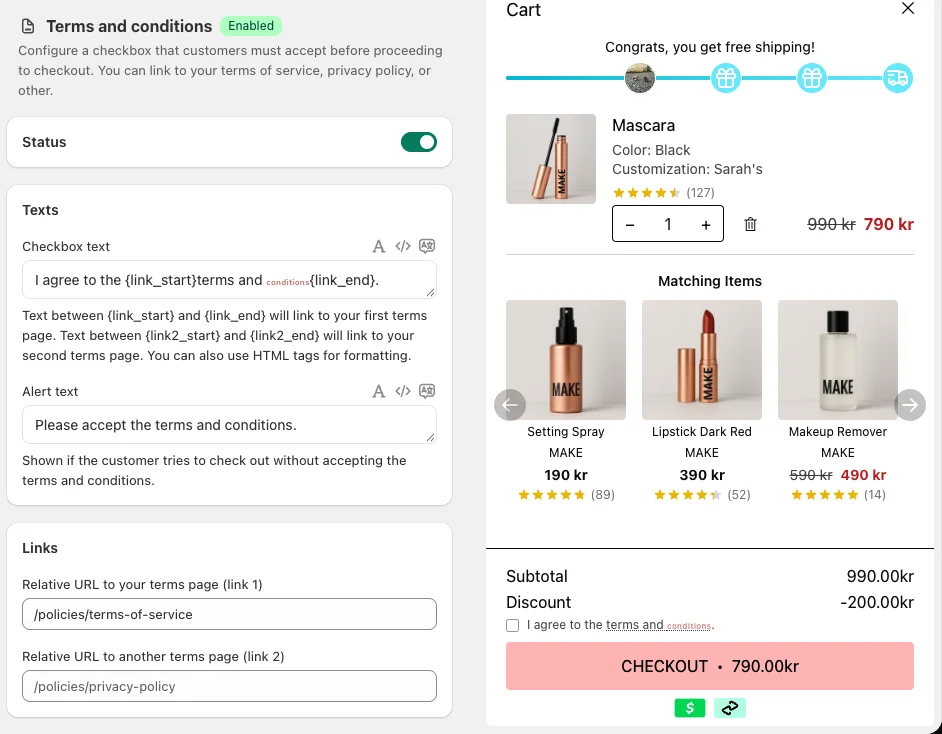This screenshot has height=734, width=942.
Task: Click the Enabled status badge
Action: click(x=251, y=26)
